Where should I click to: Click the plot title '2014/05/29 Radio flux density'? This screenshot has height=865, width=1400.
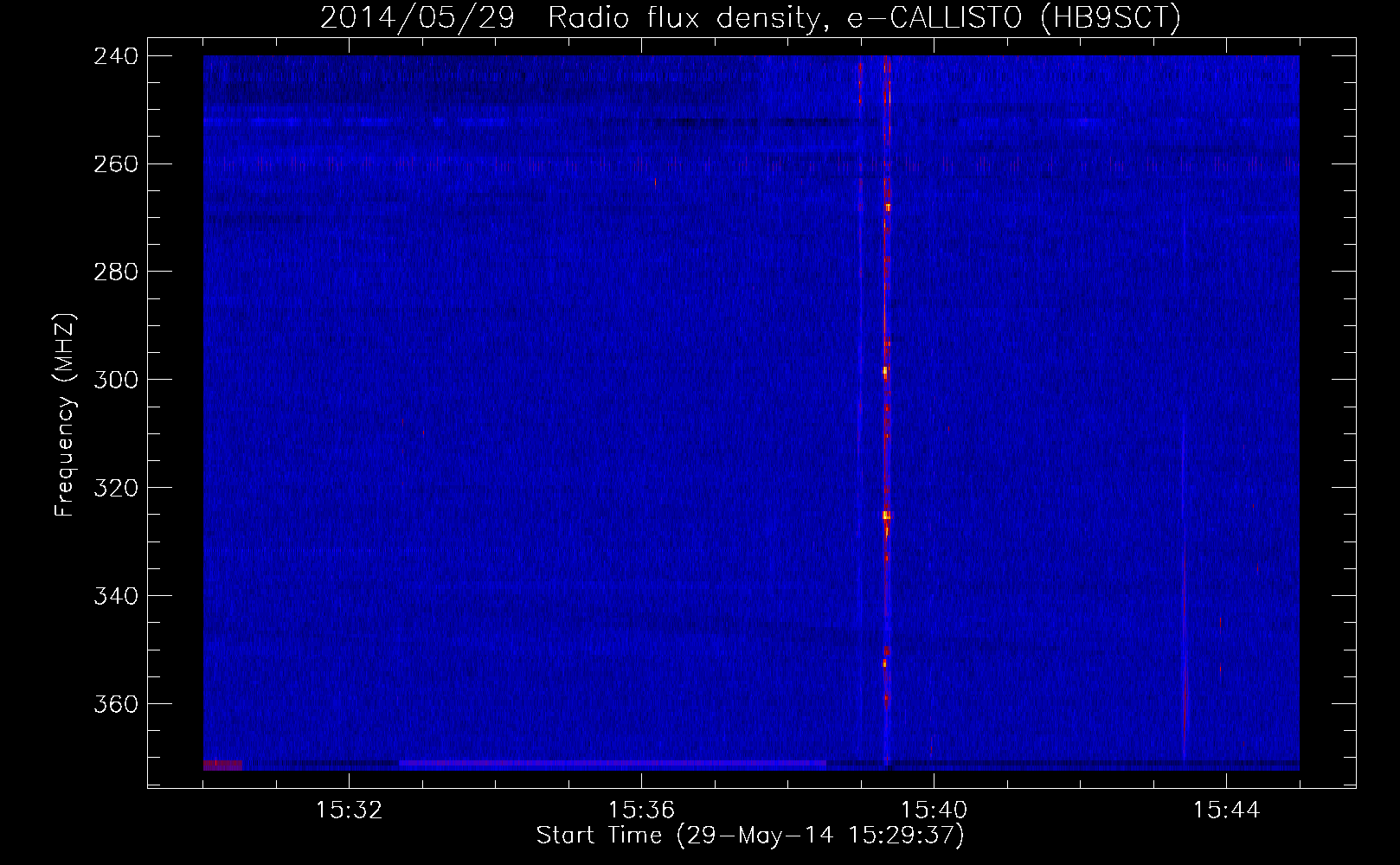[569, 17]
